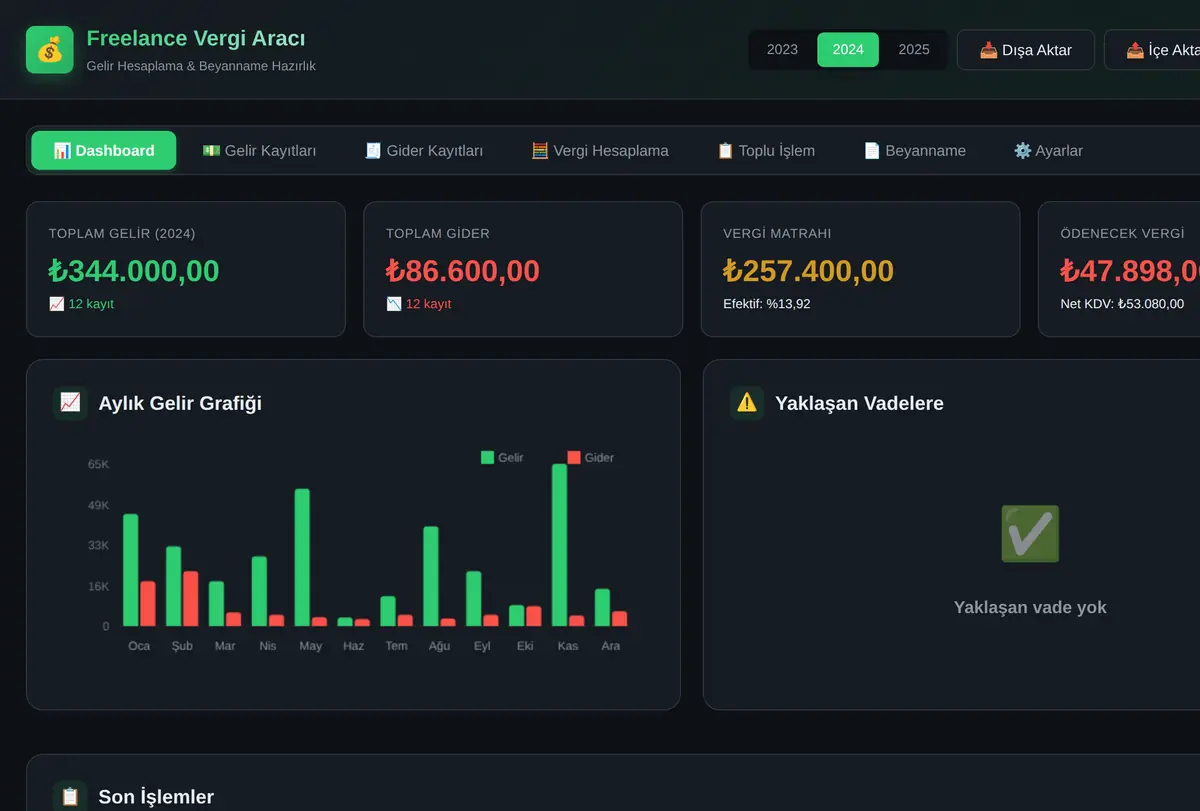The width and height of the screenshot is (1200, 811).
Task: Click the green check mark icon
Action: coord(1030,533)
